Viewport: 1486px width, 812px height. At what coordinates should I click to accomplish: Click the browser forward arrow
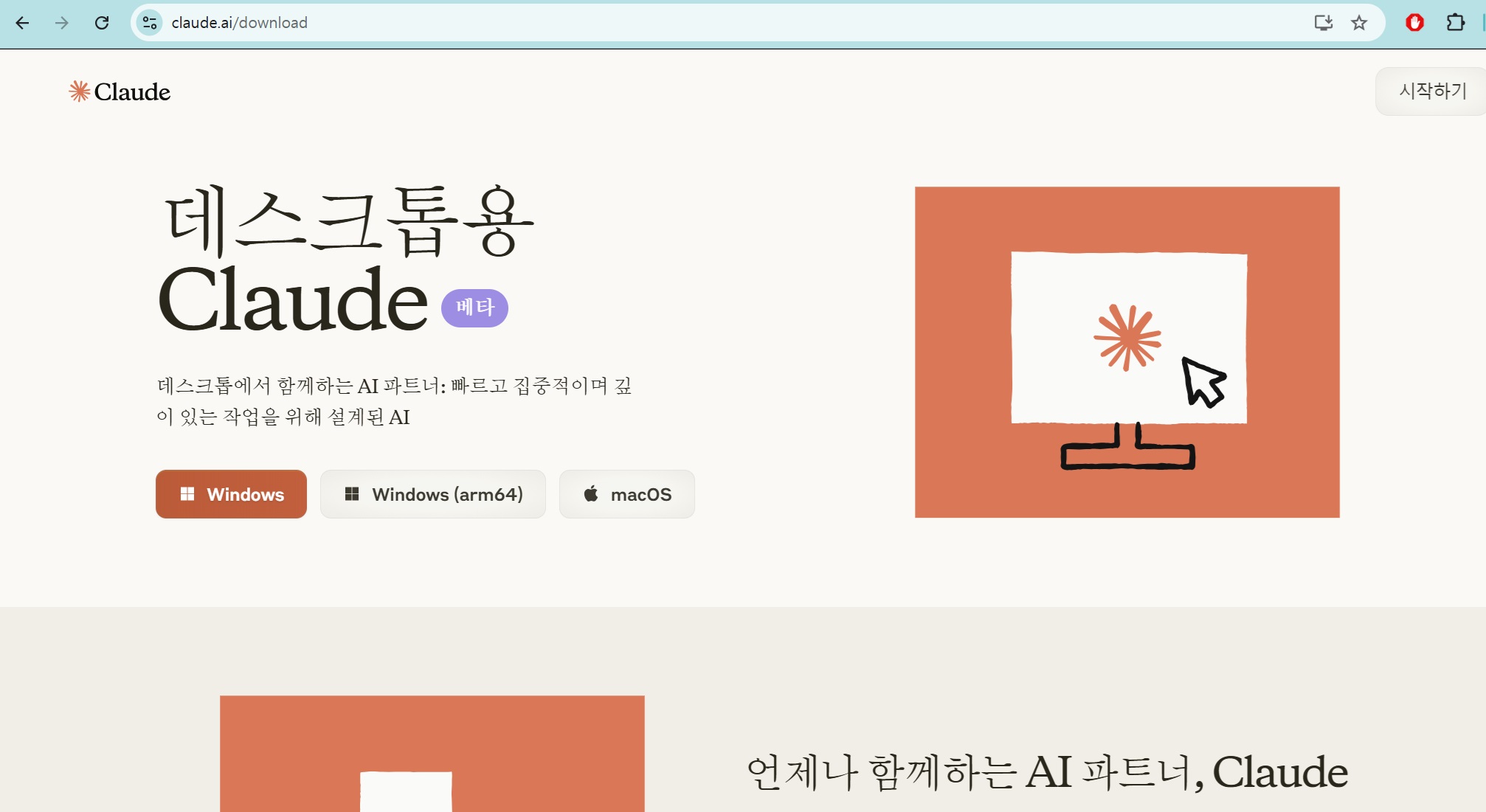(x=62, y=23)
